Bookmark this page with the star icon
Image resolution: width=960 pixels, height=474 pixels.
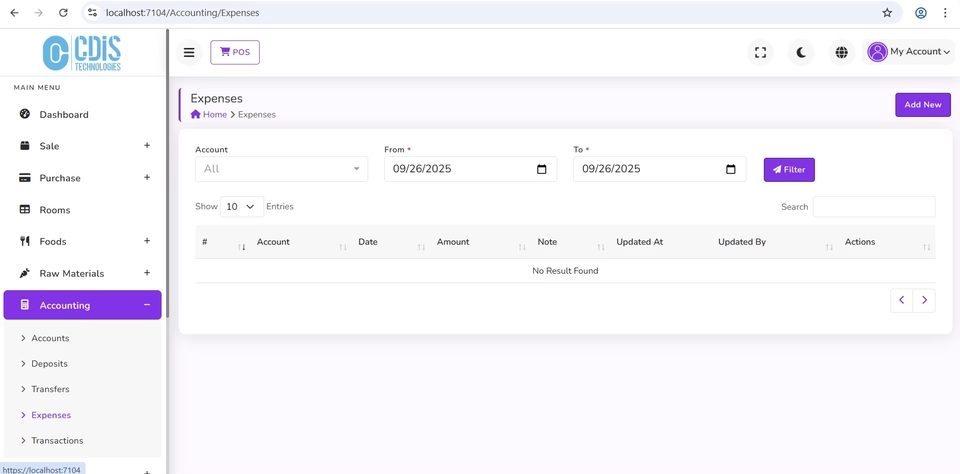887,13
